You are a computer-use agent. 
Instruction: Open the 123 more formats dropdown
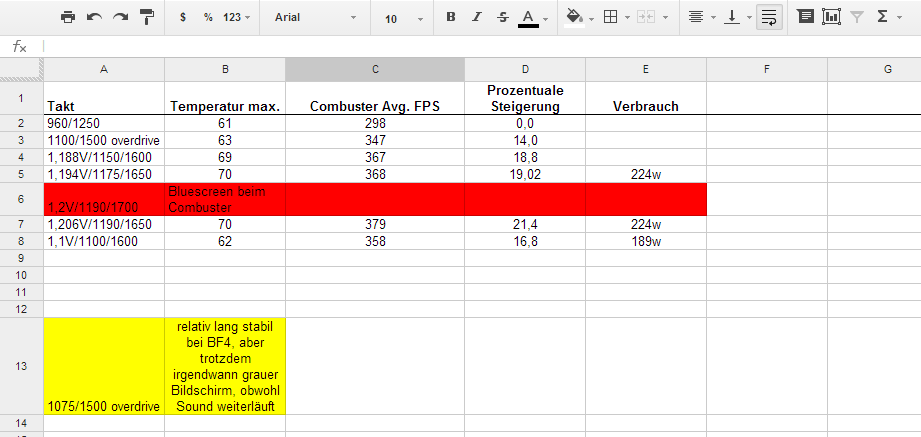click(x=237, y=17)
